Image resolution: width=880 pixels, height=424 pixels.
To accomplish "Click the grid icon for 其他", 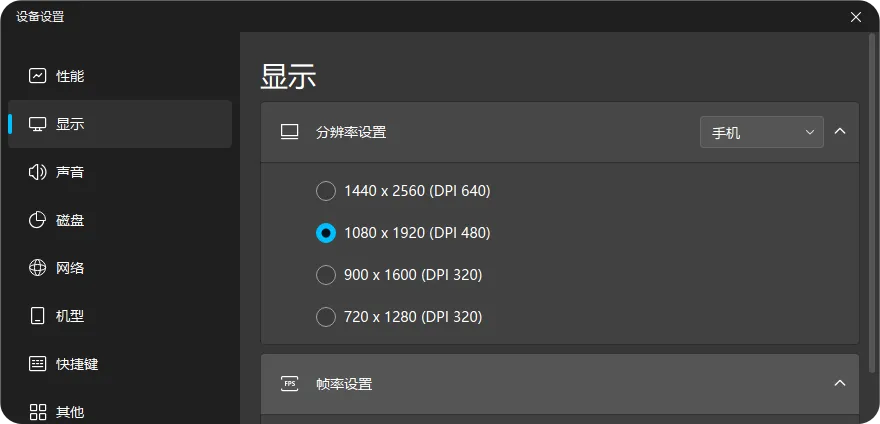I will (x=38, y=412).
